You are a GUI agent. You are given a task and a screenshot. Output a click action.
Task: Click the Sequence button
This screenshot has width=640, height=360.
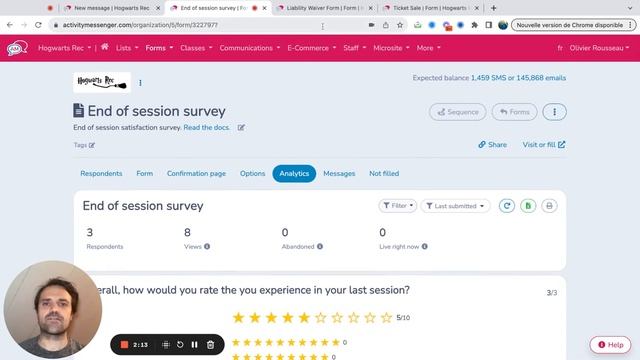point(458,112)
